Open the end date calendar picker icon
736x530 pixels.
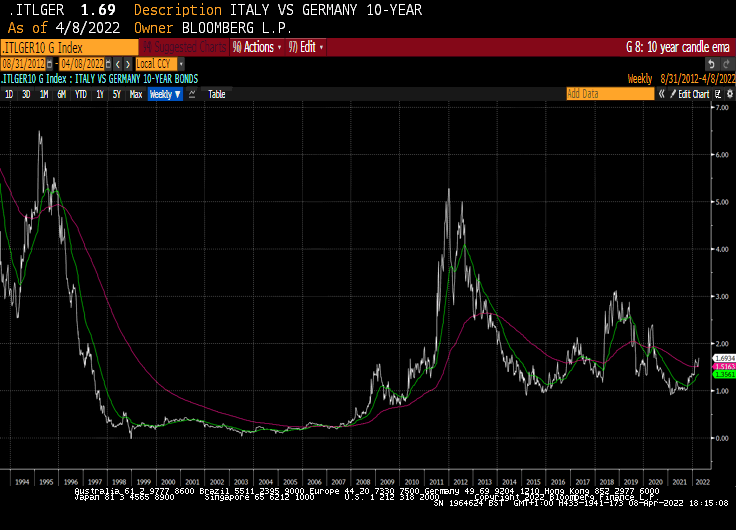[108, 64]
